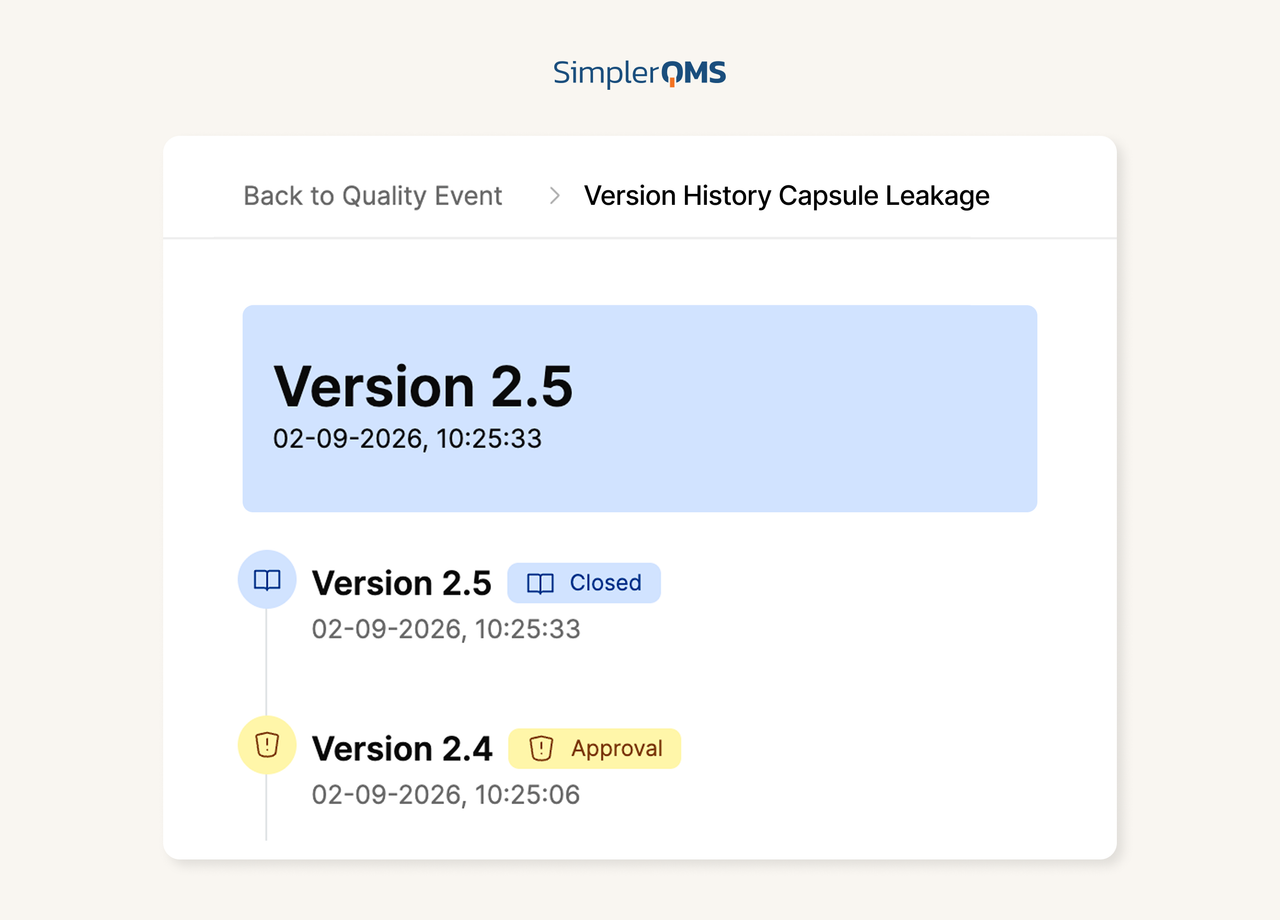Click the large Version 2.5 banner heading
Image resolution: width=1280 pixels, height=920 pixels.
[423, 386]
